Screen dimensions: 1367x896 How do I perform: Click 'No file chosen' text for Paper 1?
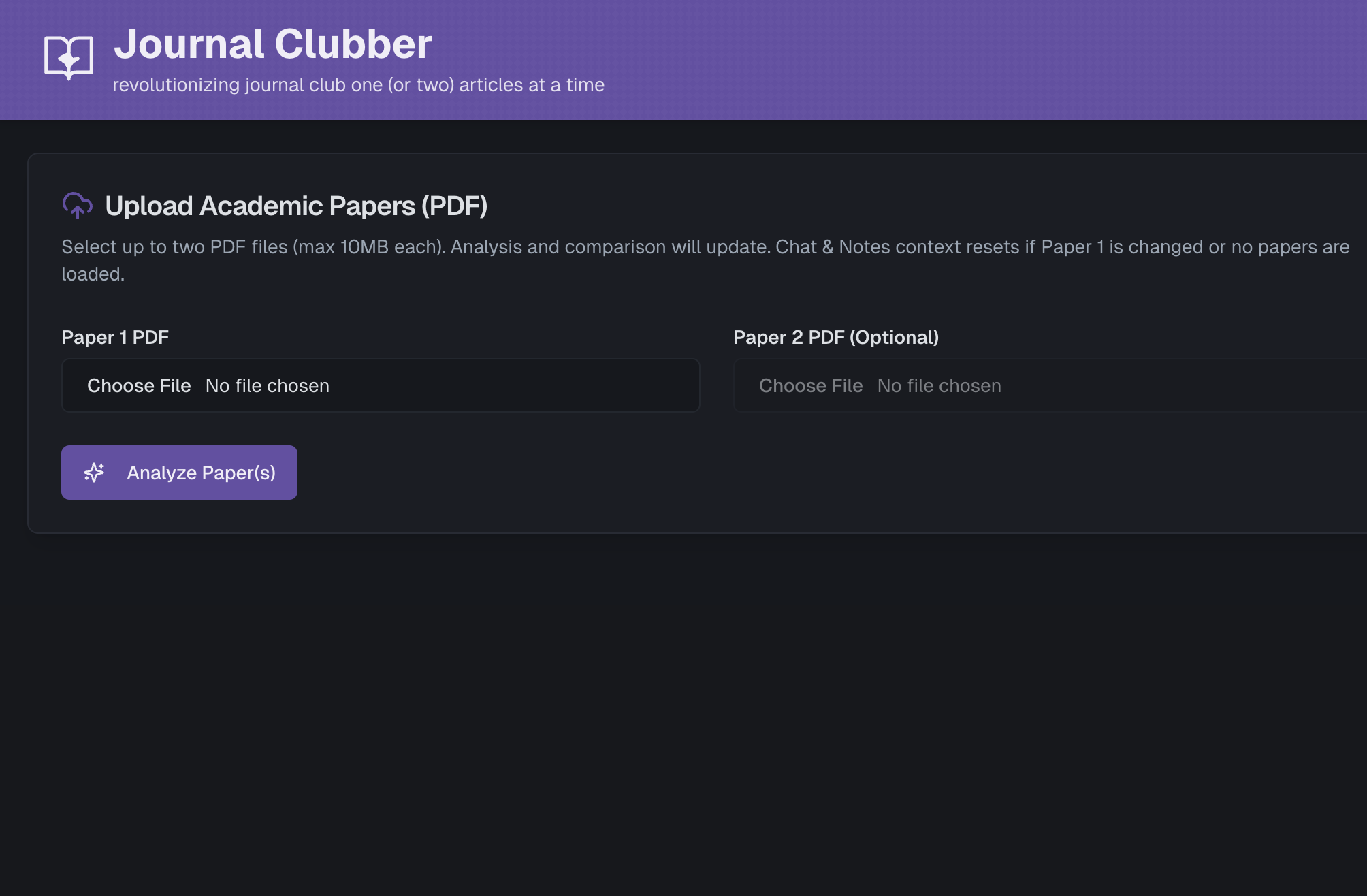[x=268, y=386]
